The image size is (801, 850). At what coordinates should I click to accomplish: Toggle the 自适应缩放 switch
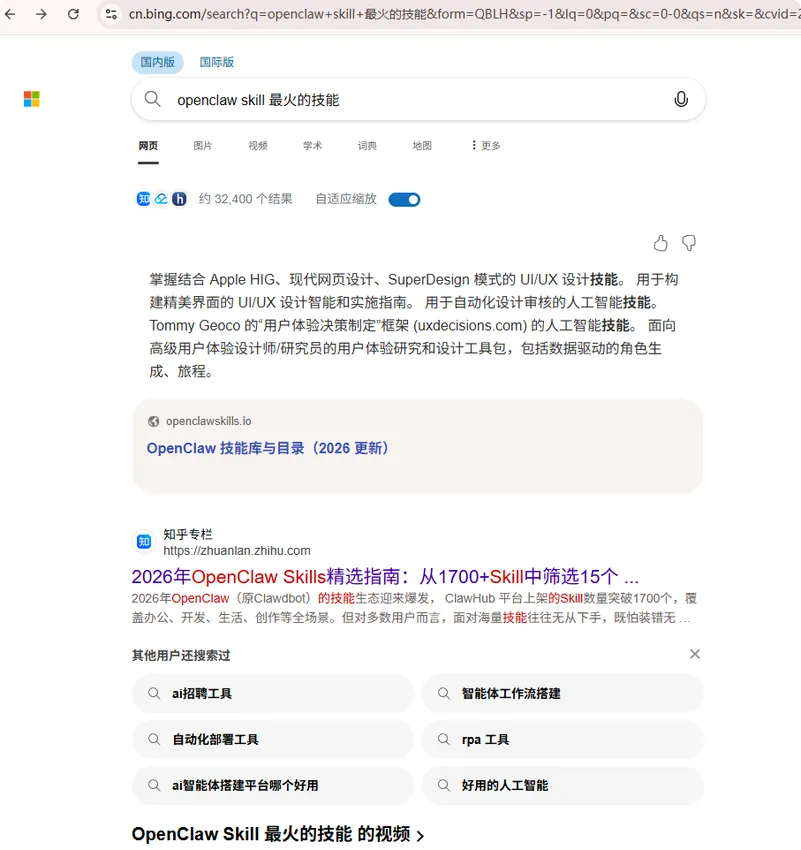(x=404, y=199)
